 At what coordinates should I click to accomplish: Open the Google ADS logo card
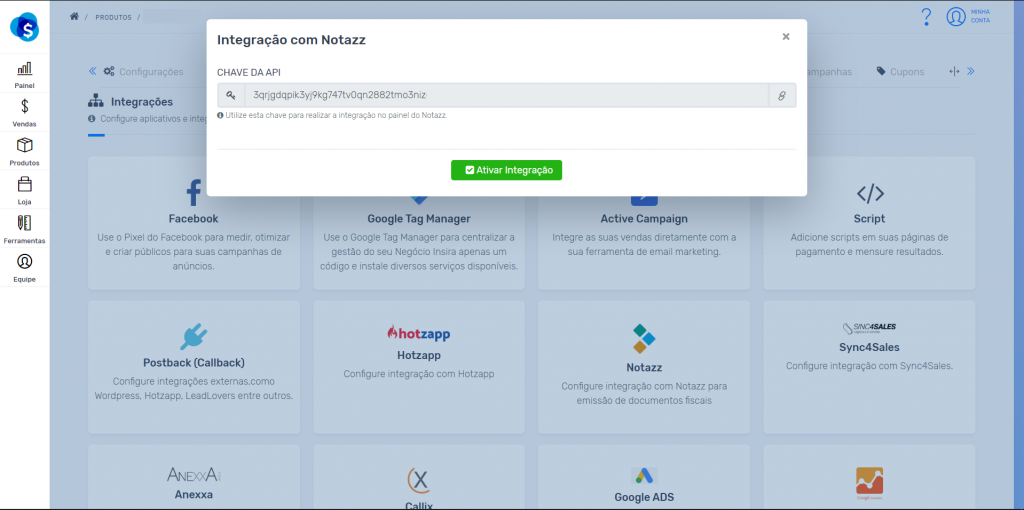tap(644, 475)
